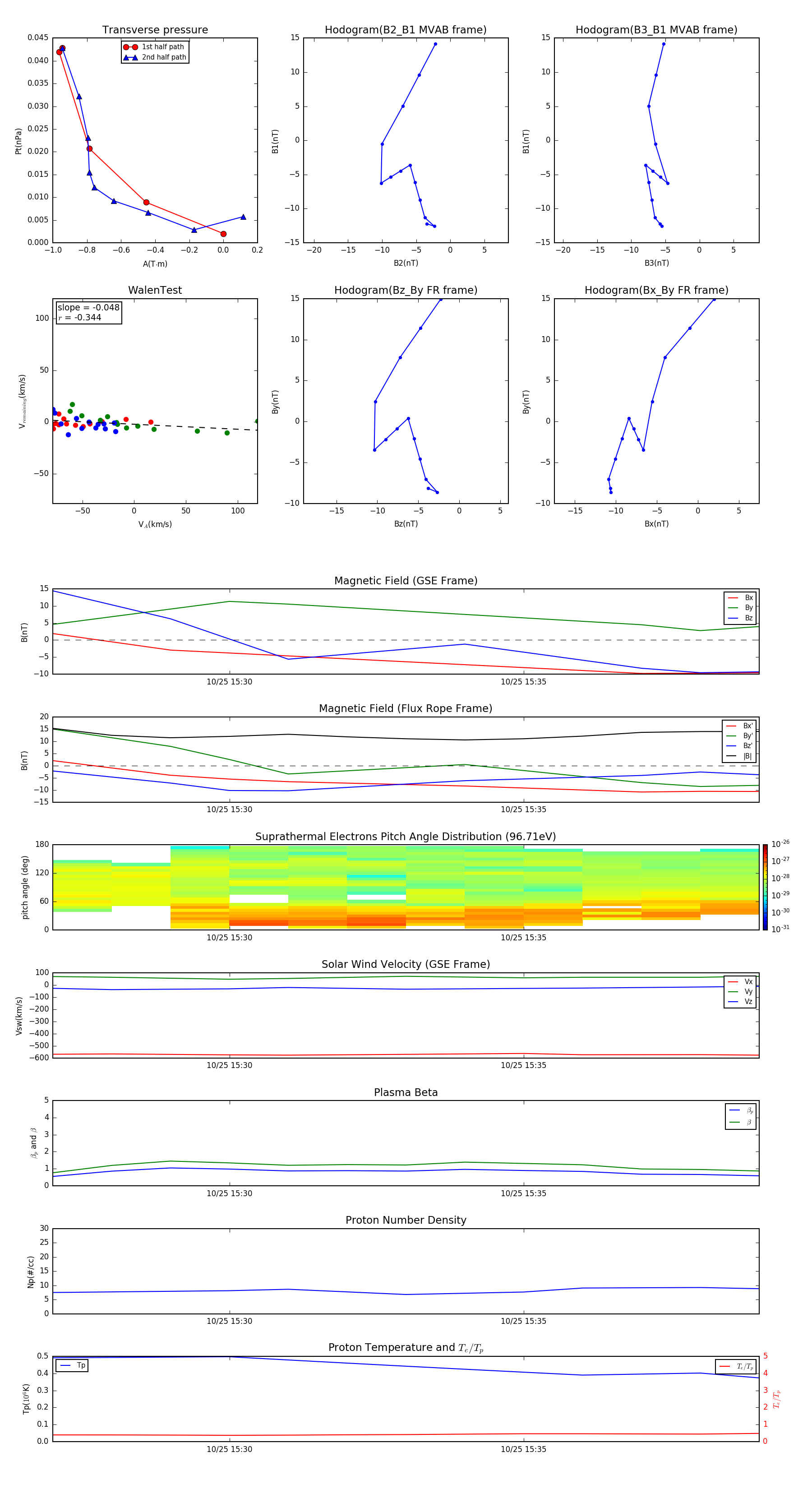This screenshot has height=1489, width=812.
Task: Click 'V_A(km/s)' axis label in WalenTest
Action: coord(155,525)
